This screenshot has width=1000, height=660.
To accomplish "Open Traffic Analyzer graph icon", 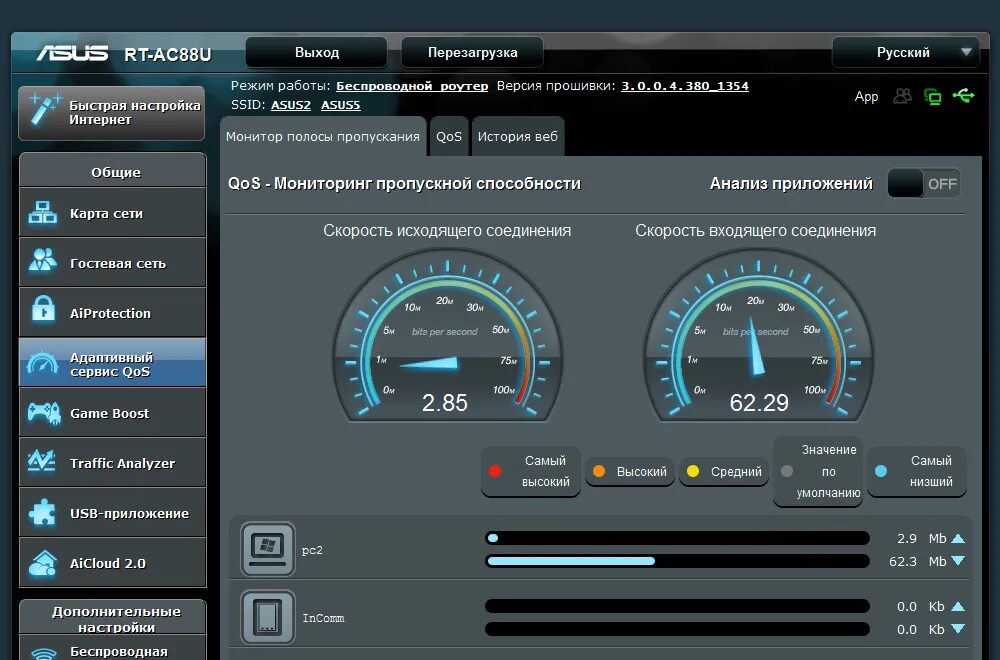I will [x=42, y=462].
